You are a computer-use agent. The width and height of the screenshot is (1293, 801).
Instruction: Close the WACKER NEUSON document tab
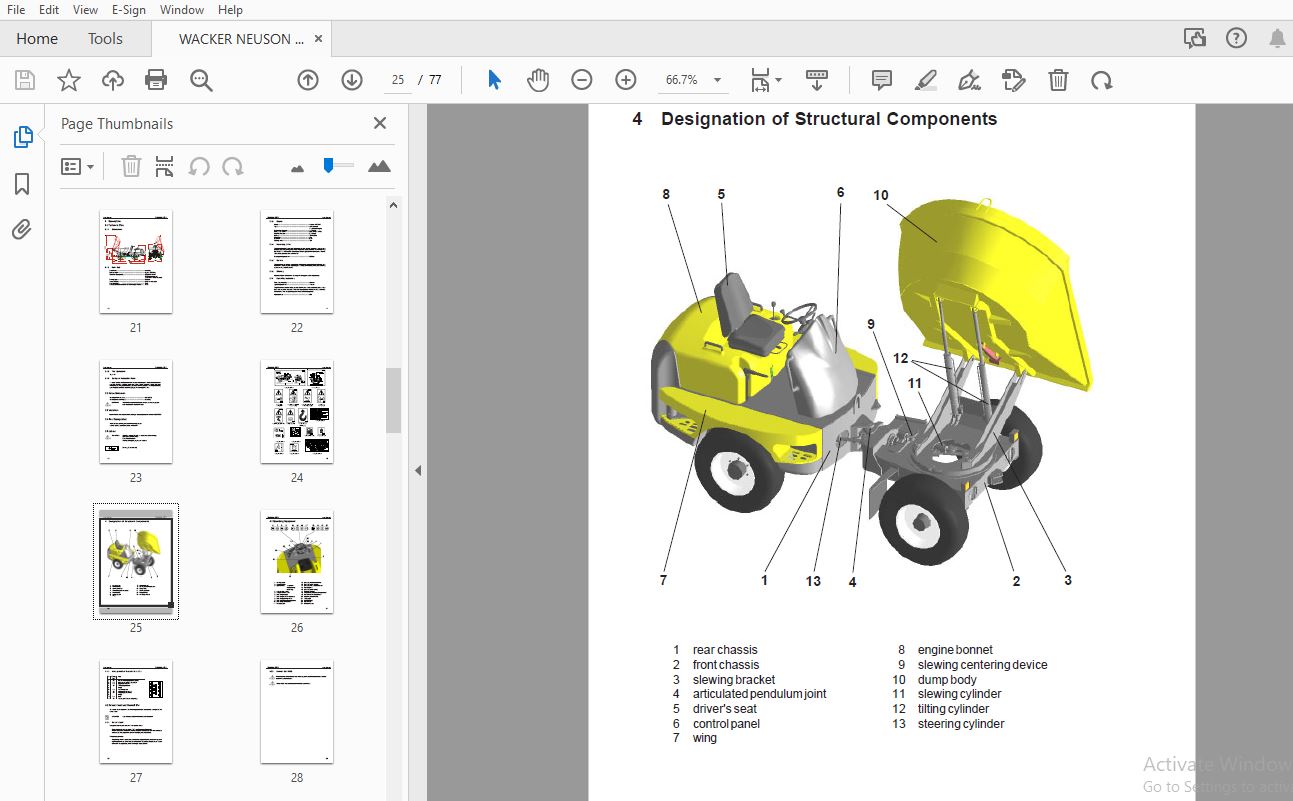coord(318,39)
